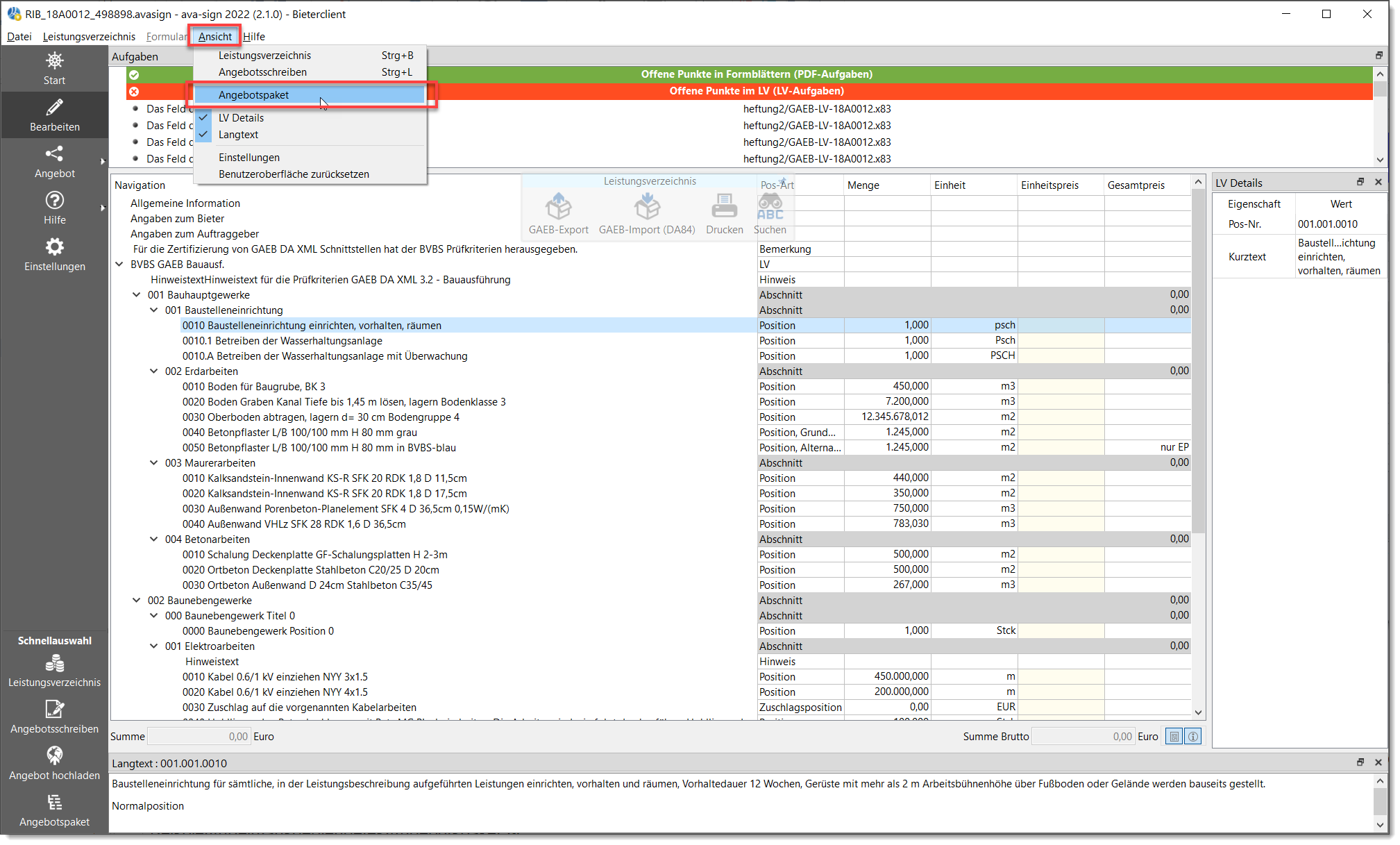Open Einstellungen from Ansicht menu
1400x845 pixels.
click(x=310, y=158)
